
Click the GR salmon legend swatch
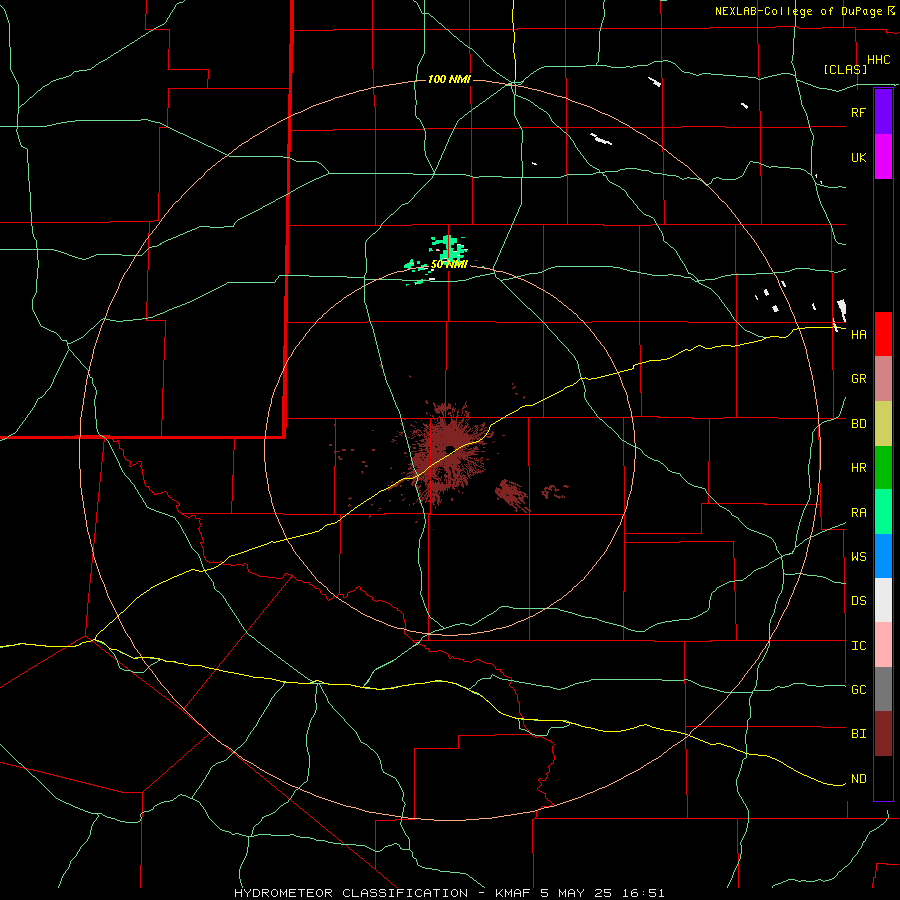[x=883, y=379]
